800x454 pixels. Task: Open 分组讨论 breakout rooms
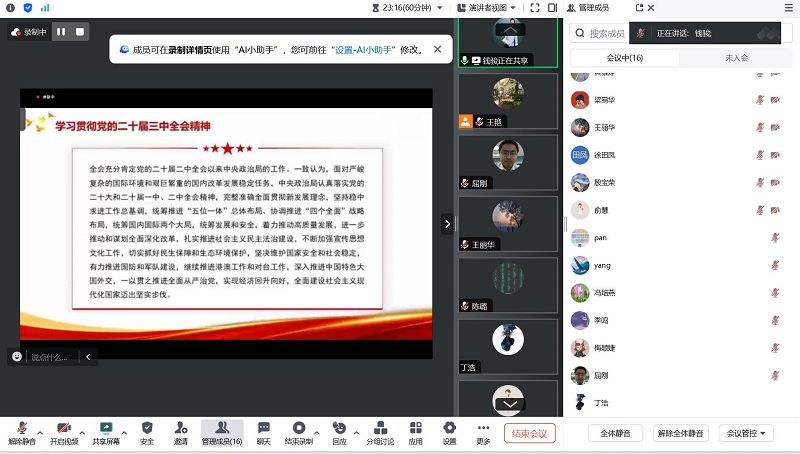(380, 433)
